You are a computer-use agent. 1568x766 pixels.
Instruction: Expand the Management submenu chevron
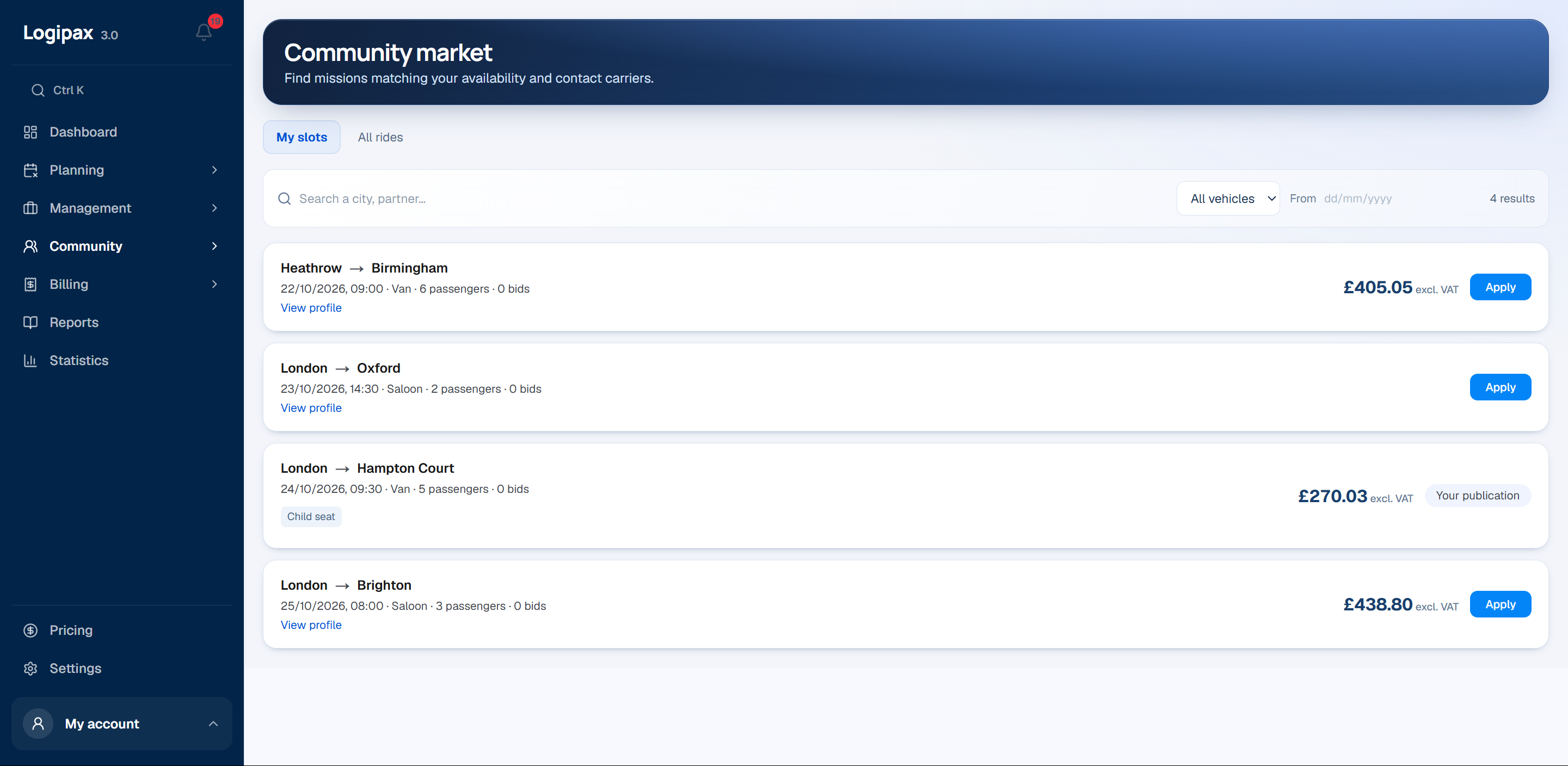[x=214, y=208]
